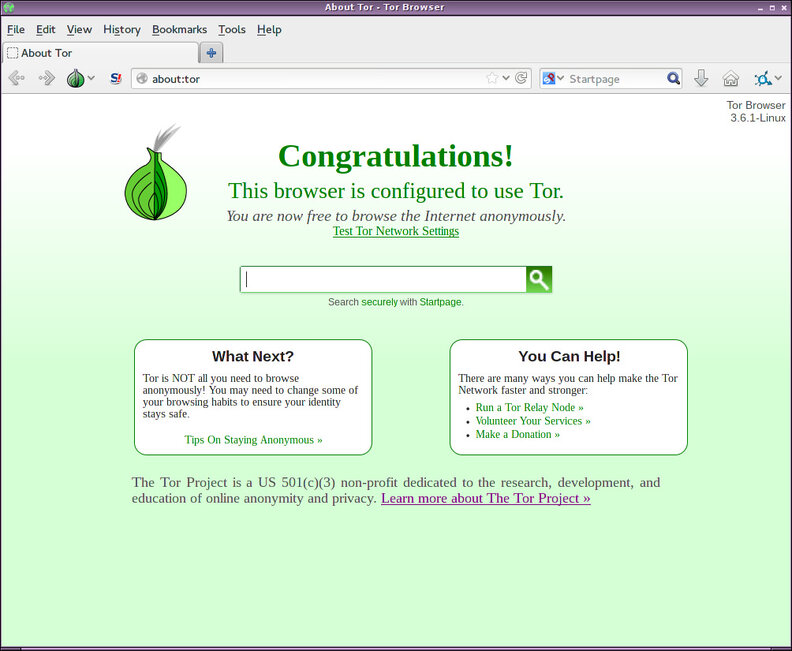Click the green search magnifier button
Viewport: 792px width, 651px height.
pos(539,280)
